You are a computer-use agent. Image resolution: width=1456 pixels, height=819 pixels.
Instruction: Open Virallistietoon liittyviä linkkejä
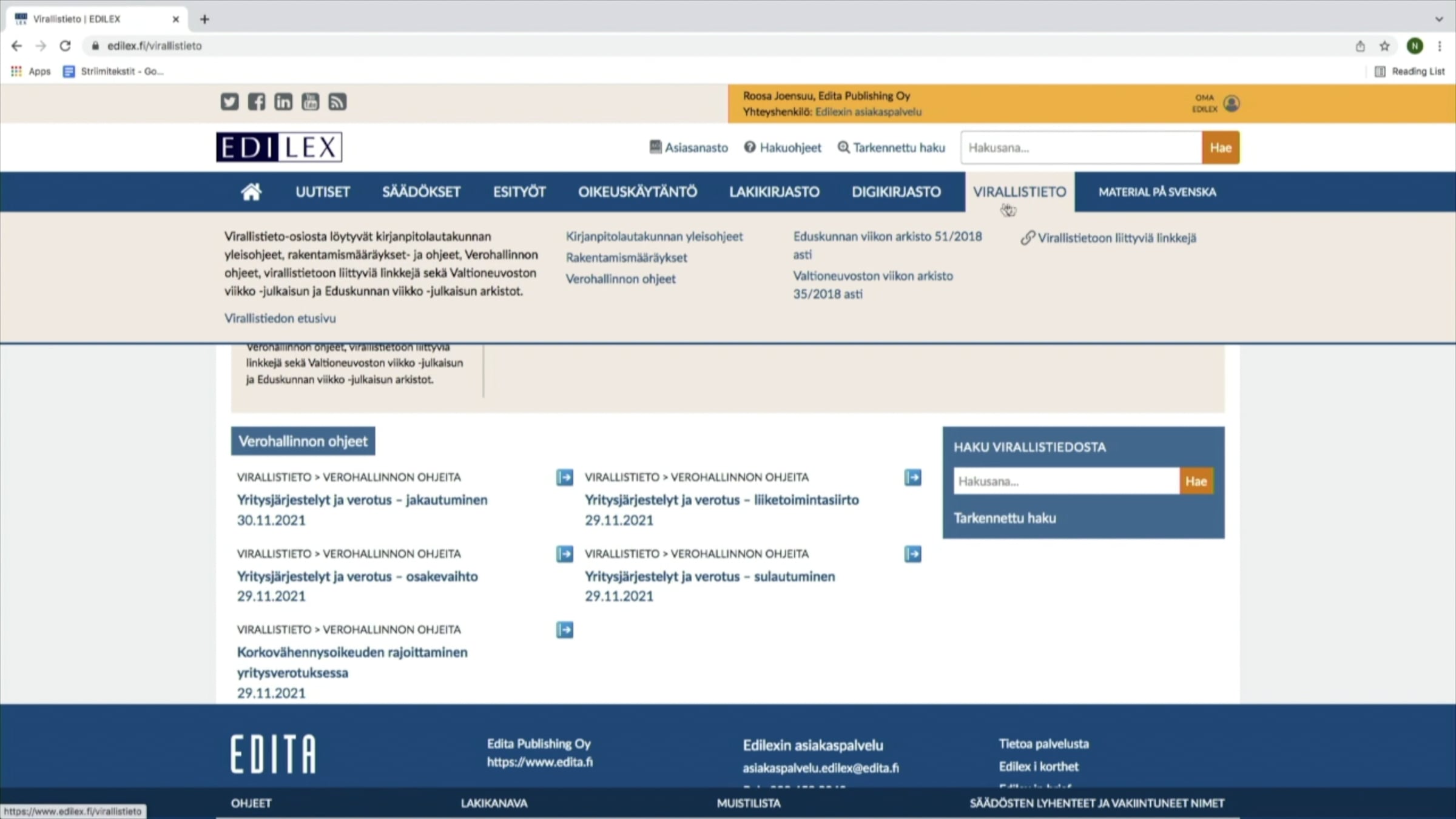click(1108, 238)
